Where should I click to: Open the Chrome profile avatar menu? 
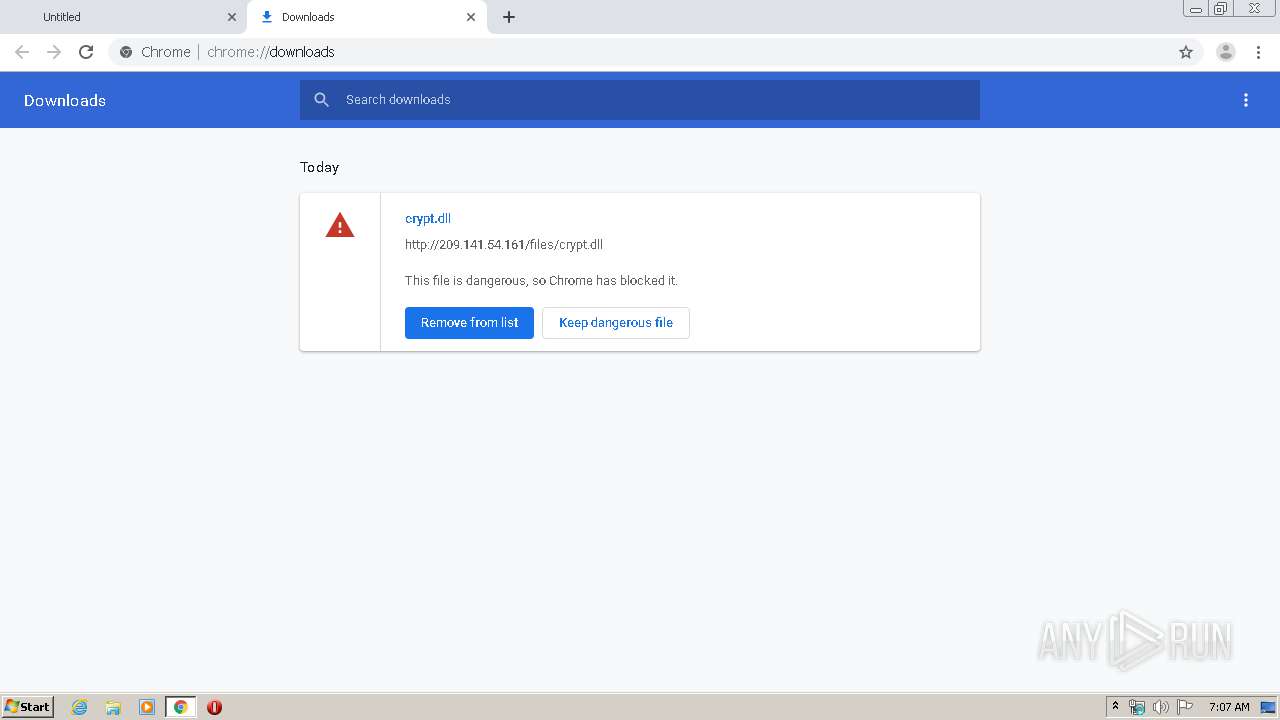pos(1226,52)
